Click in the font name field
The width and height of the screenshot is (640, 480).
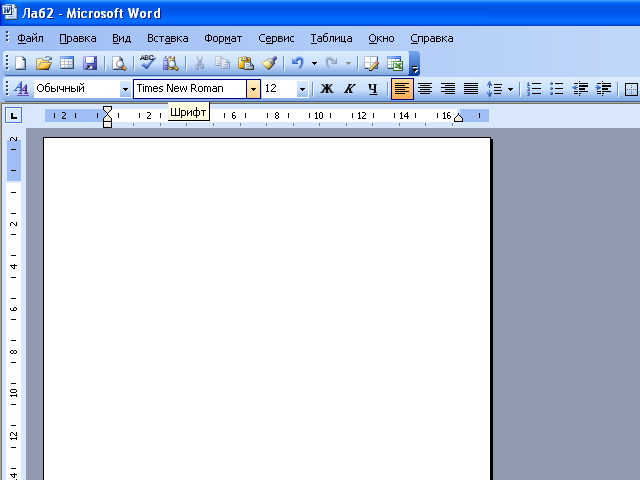[190, 89]
